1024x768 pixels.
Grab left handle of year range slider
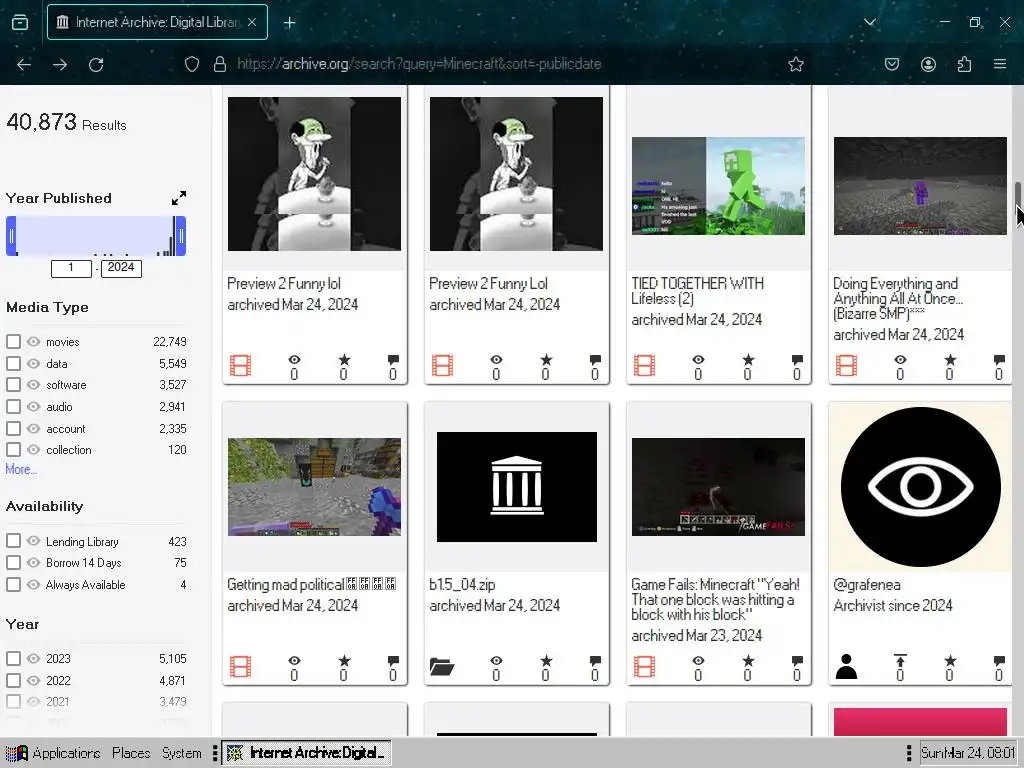[x=11, y=236]
